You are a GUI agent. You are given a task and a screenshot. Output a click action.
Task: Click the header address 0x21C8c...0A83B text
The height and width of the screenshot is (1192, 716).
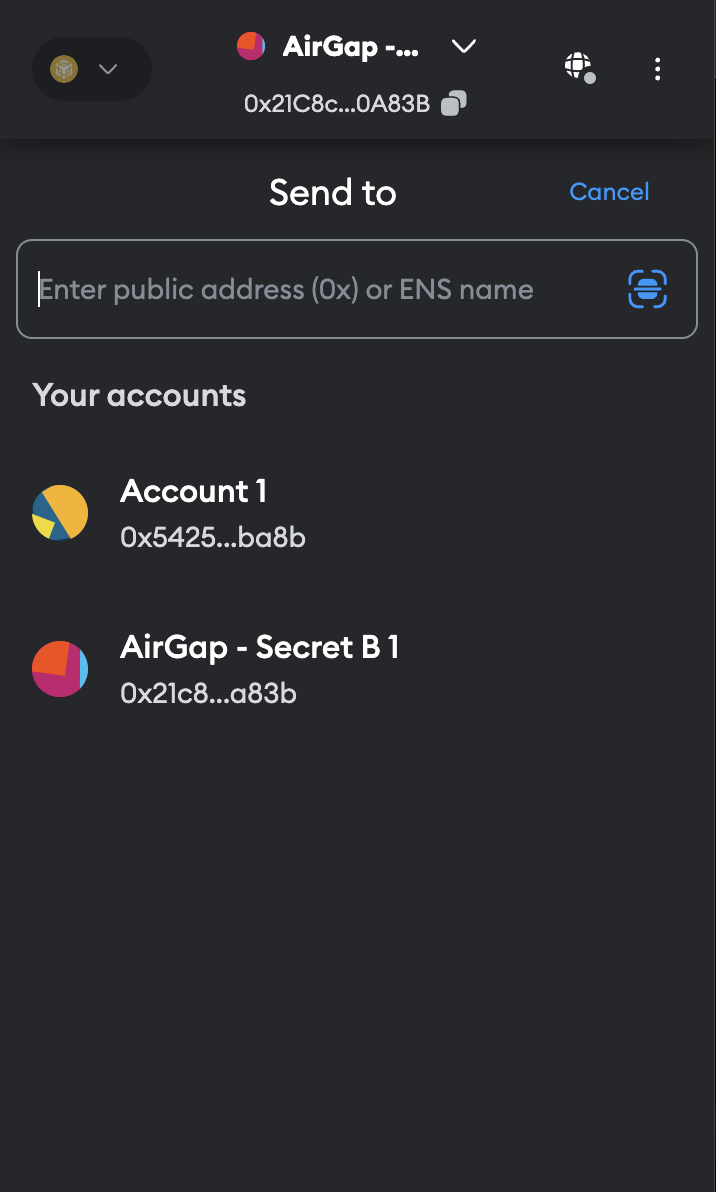pos(337,103)
